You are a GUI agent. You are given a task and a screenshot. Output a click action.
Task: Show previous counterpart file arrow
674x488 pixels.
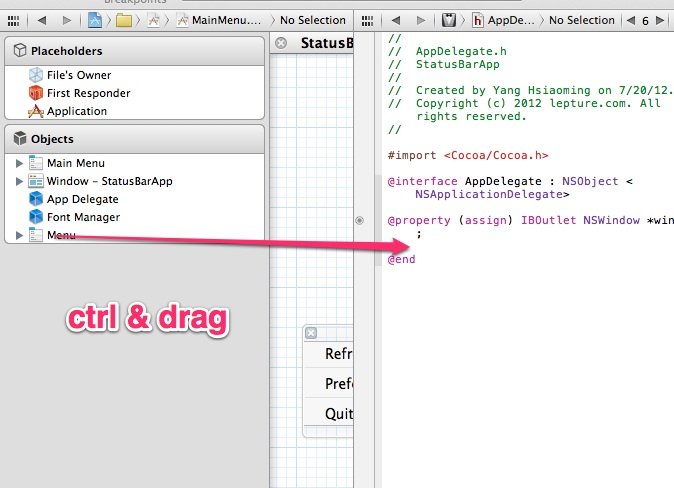click(631, 20)
